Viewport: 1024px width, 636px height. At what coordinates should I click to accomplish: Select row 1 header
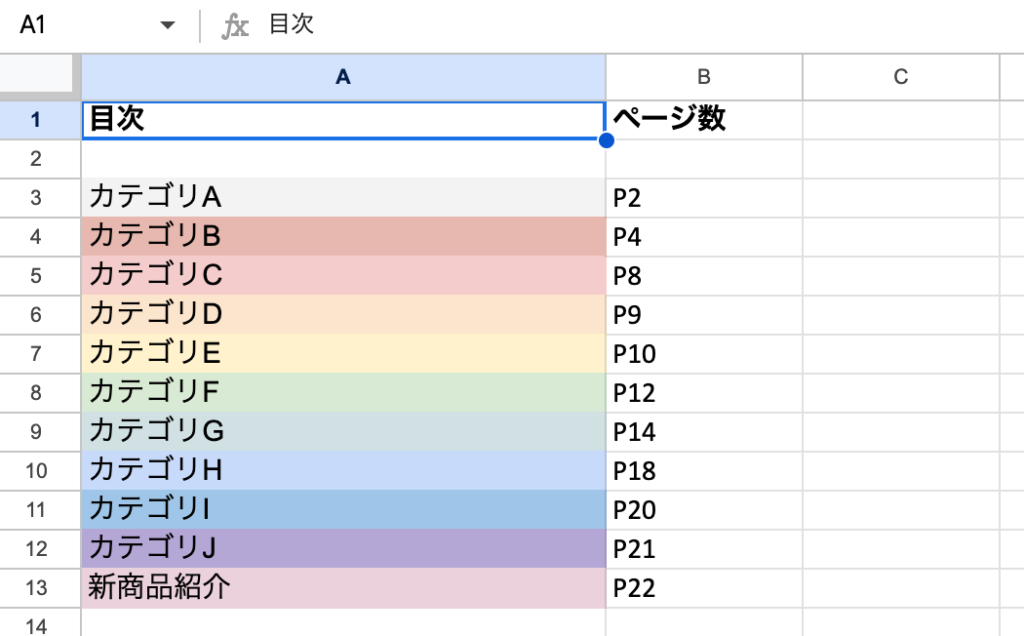(37, 120)
